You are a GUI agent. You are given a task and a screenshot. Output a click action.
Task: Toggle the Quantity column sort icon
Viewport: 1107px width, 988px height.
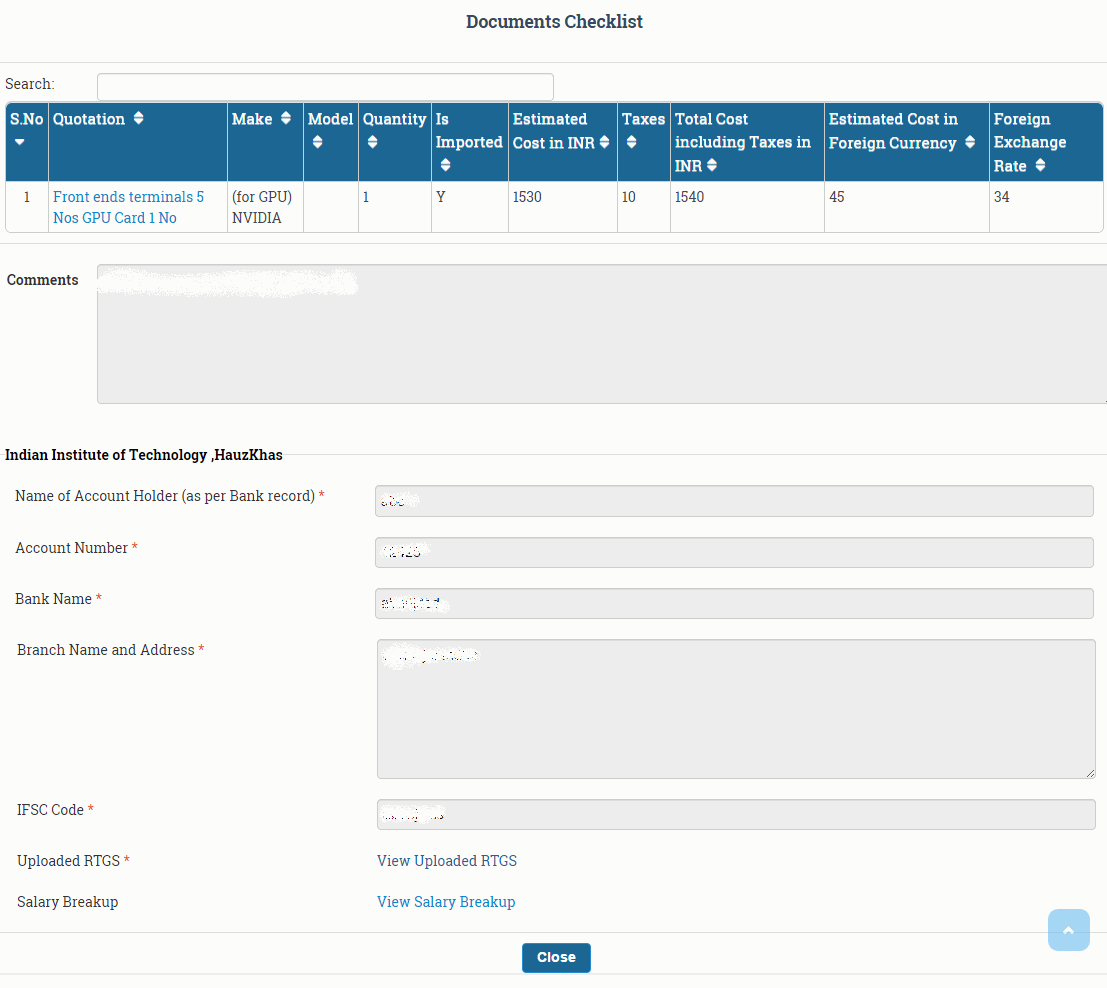click(x=372, y=143)
